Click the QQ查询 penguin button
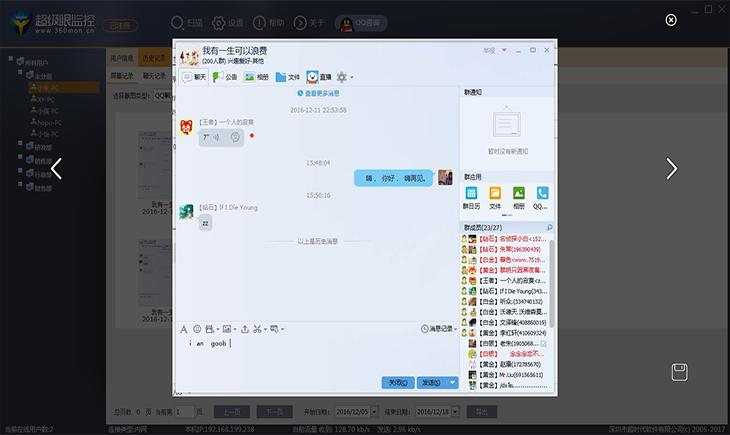 tap(357, 22)
